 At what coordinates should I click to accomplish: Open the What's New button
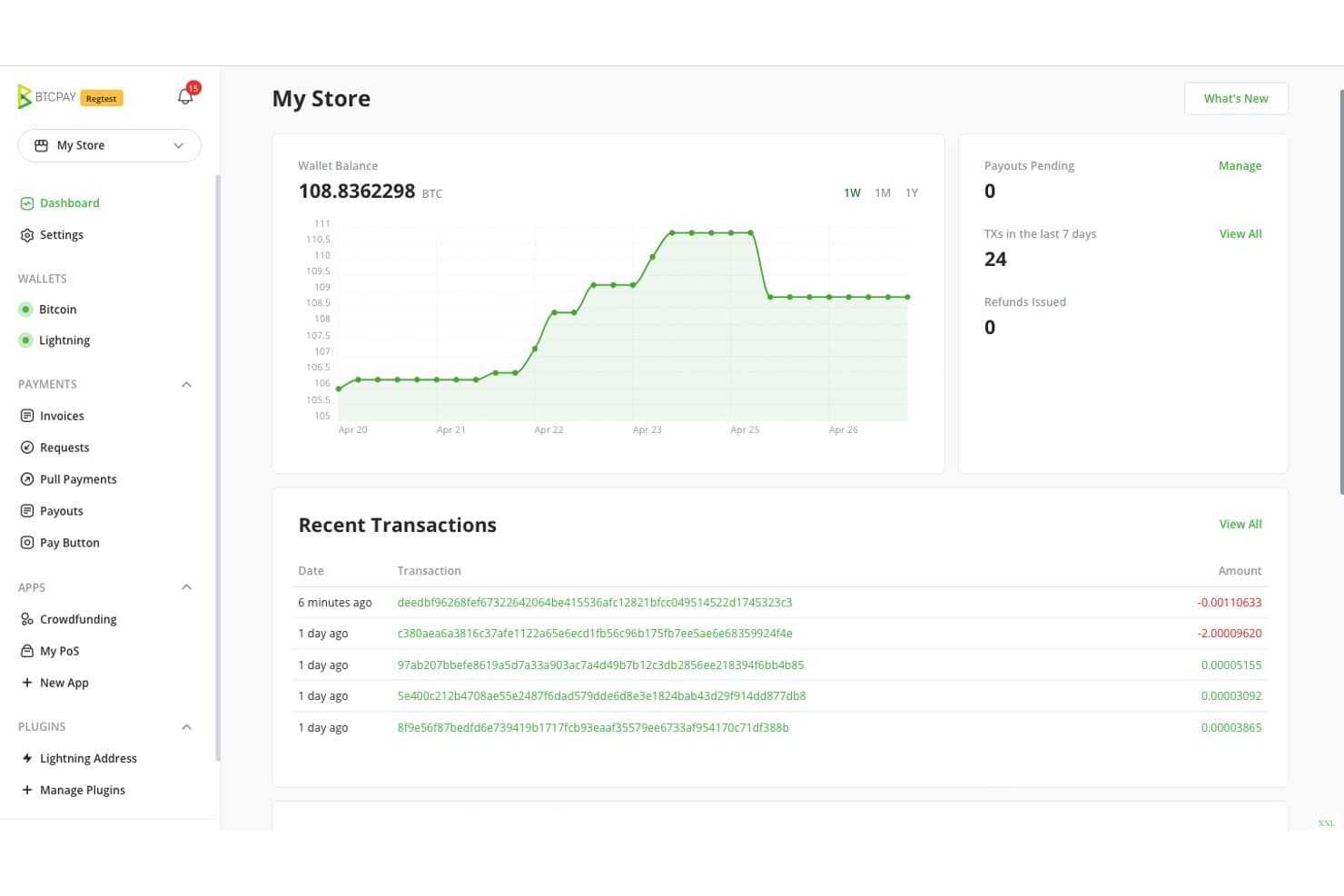click(x=1236, y=98)
